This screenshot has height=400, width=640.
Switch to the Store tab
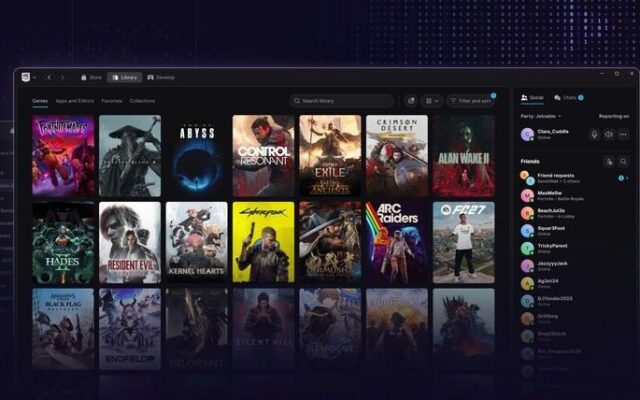point(91,78)
